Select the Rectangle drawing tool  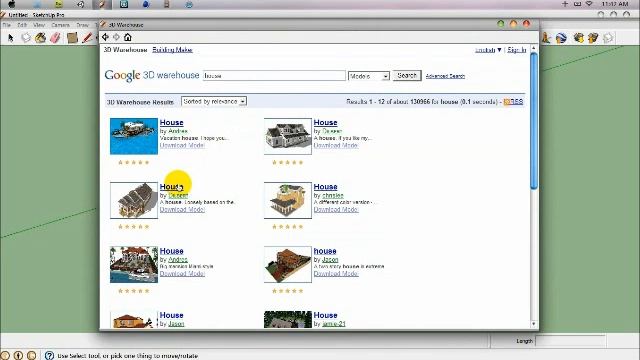(x=72, y=38)
